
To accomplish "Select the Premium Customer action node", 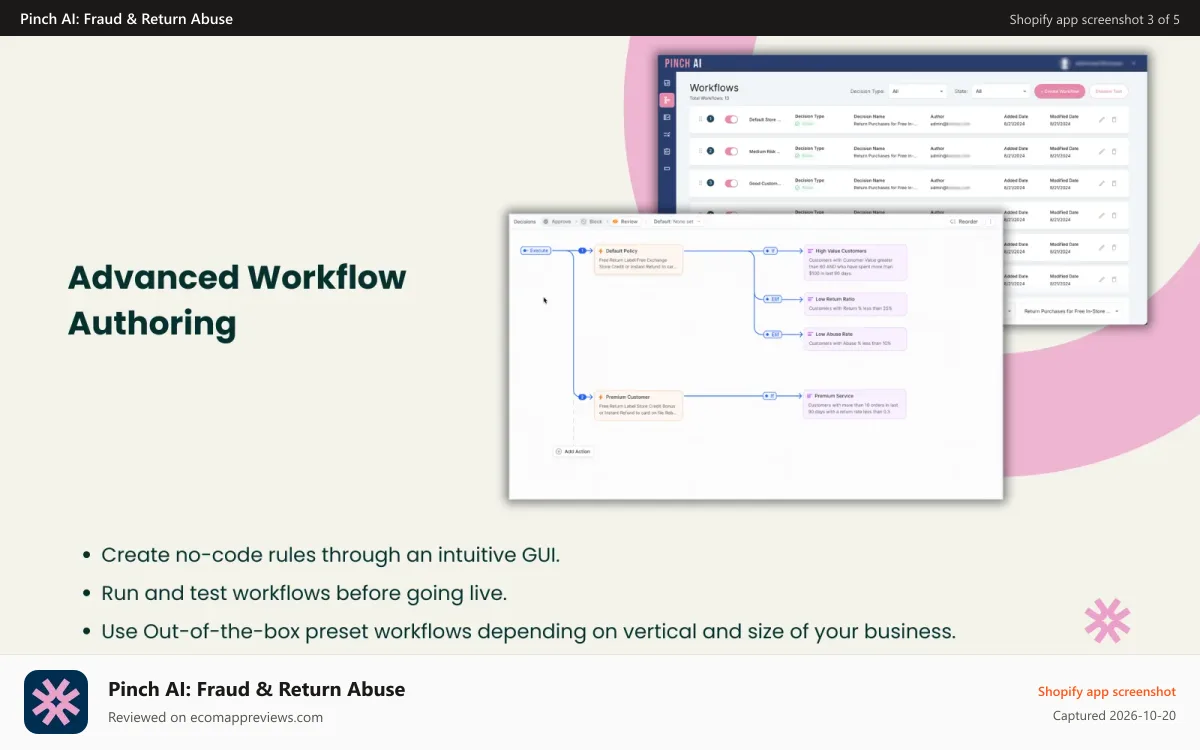I will click(639, 405).
